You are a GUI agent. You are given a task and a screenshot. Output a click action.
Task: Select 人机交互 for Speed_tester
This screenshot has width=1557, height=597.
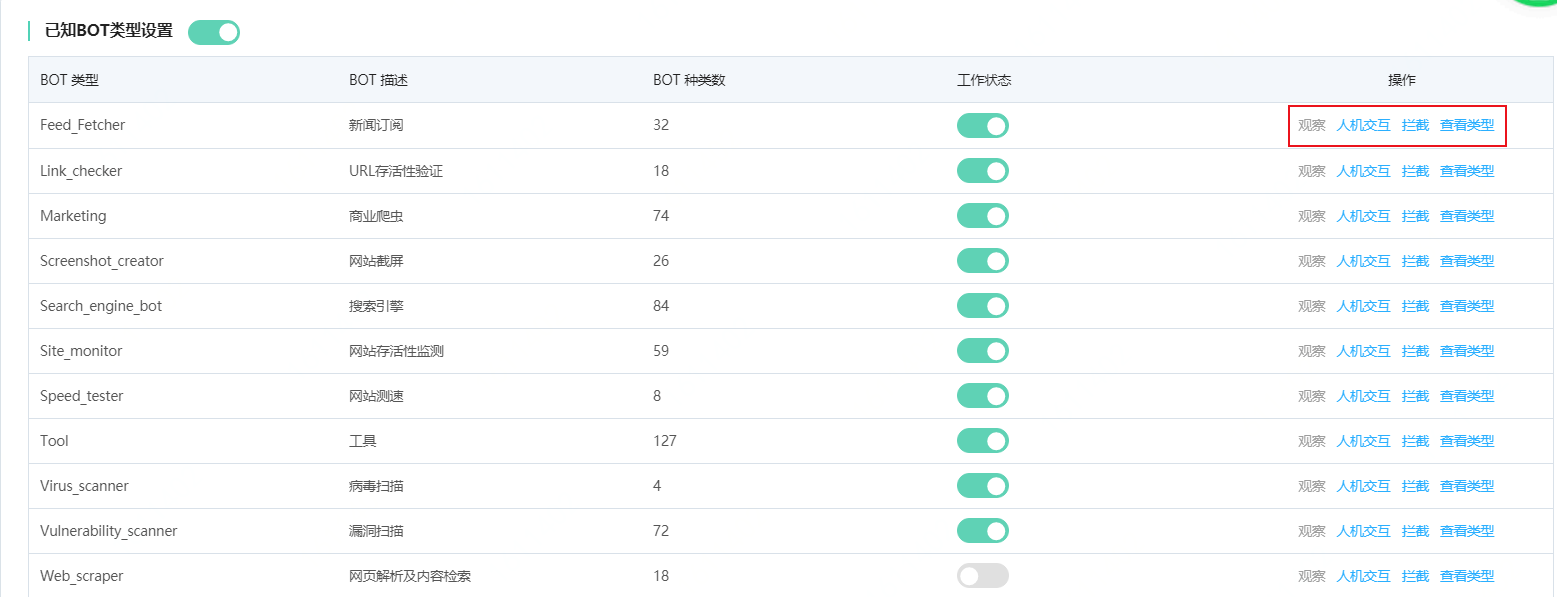(x=1364, y=396)
